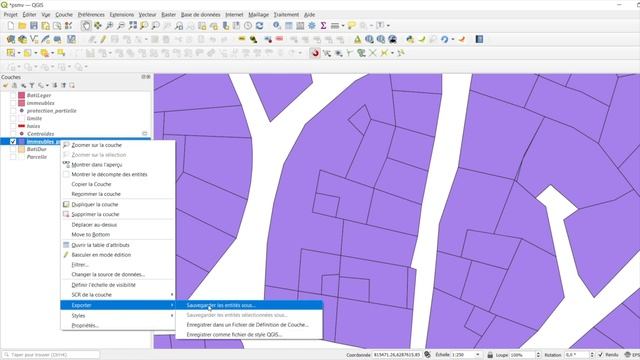Select the Pan map hand tool
640x360 pixels.
pyautogui.click(x=86, y=26)
